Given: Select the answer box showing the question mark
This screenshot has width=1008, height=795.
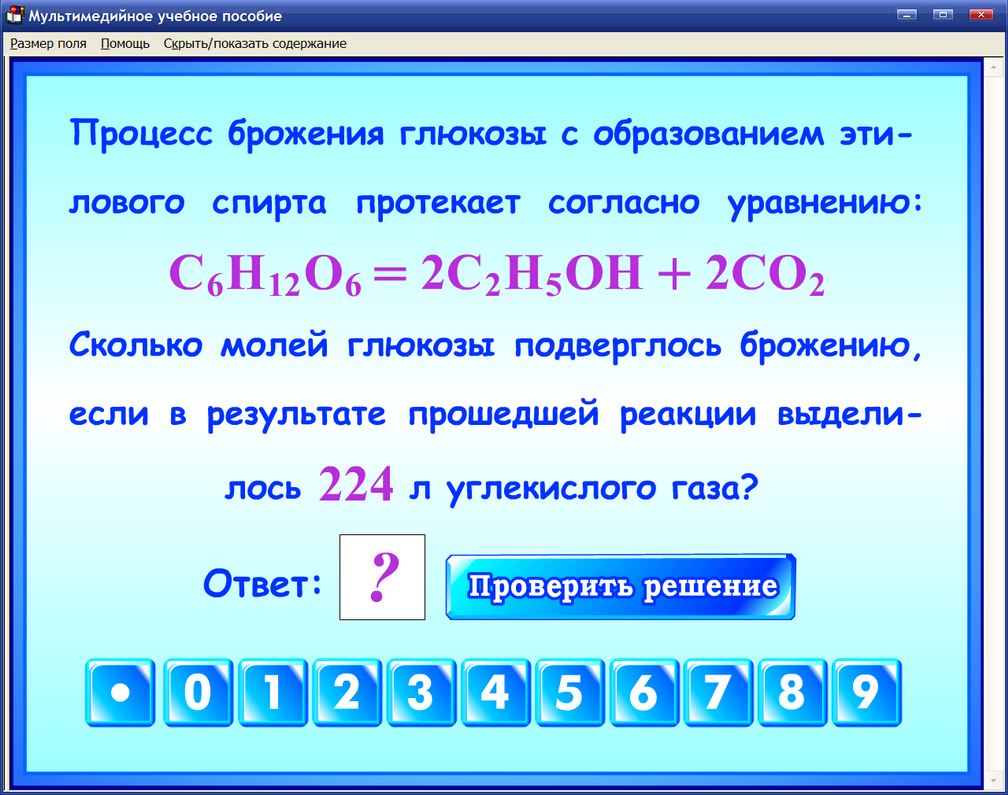Looking at the screenshot, I should point(382,577).
